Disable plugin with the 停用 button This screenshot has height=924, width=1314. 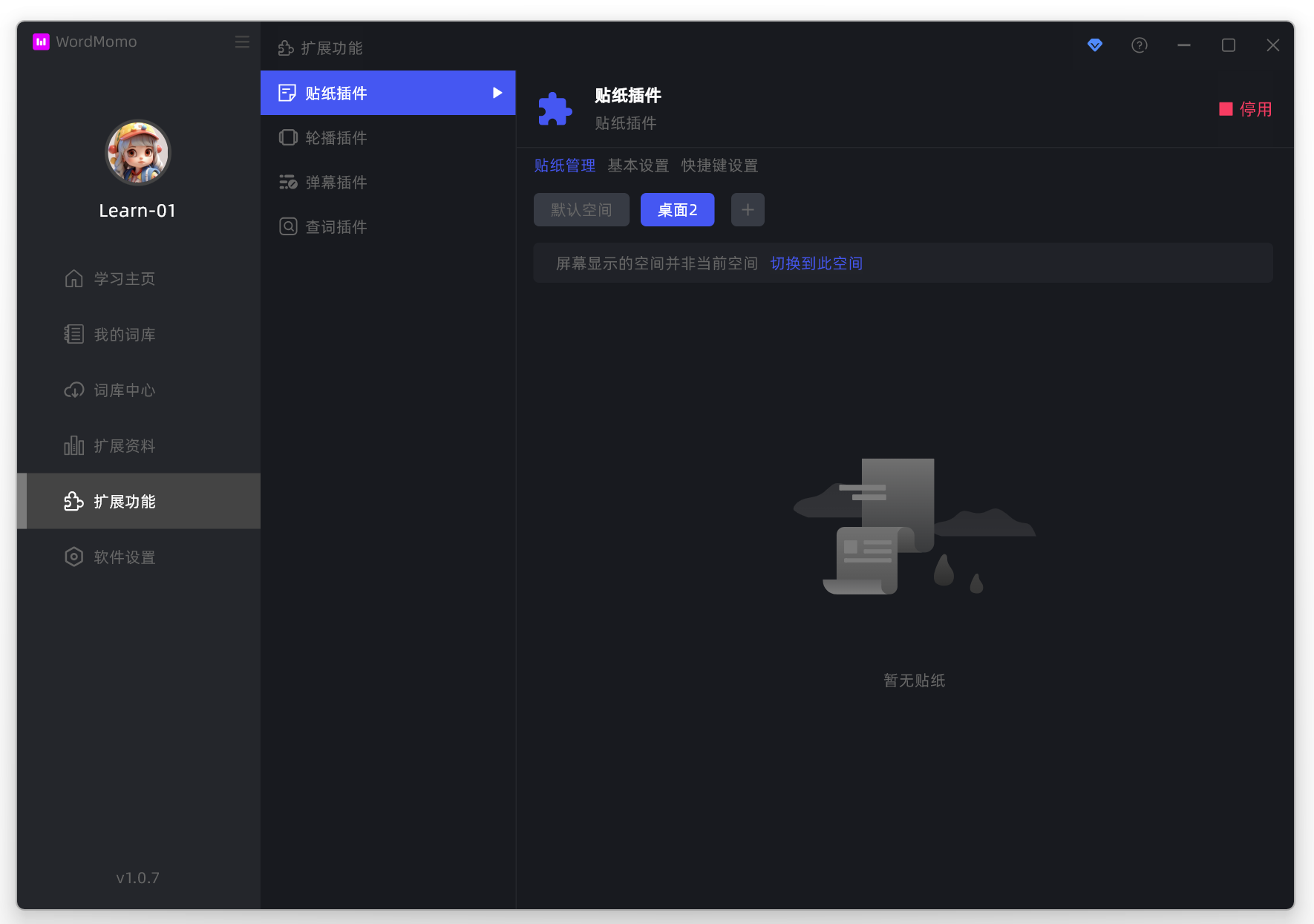tap(1245, 109)
